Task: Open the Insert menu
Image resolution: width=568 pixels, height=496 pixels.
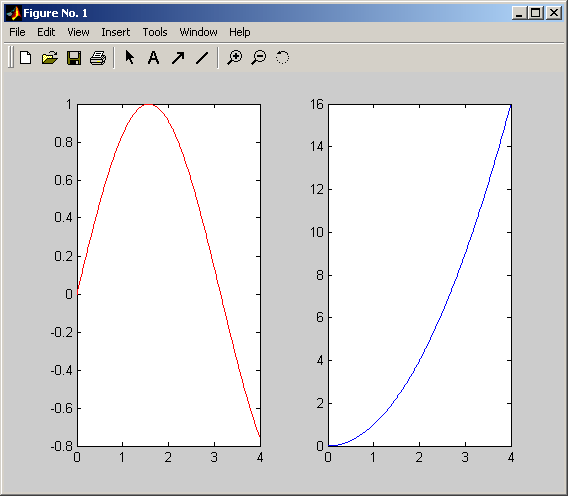Action: pos(116,32)
